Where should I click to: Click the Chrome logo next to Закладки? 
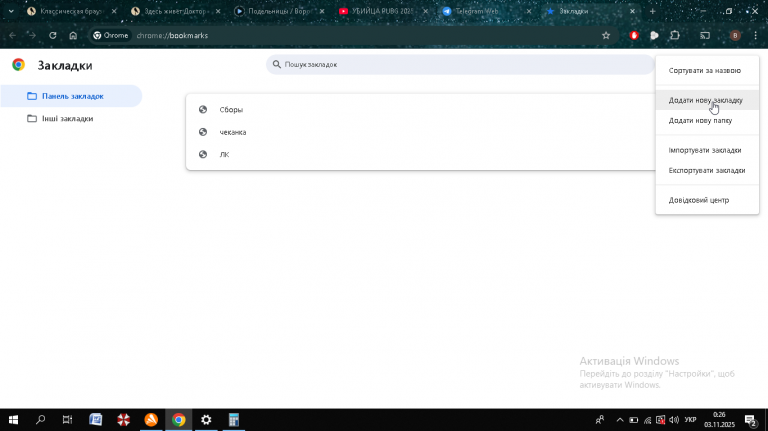pos(19,65)
